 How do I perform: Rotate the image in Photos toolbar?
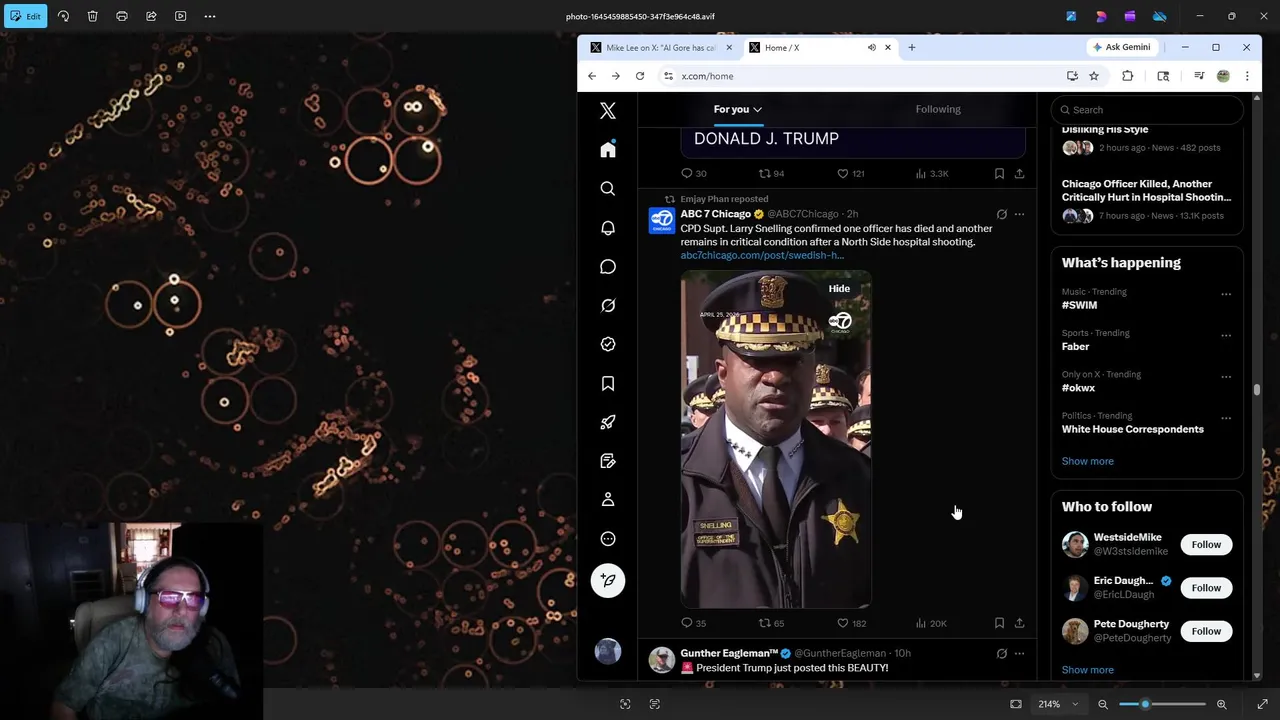(x=63, y=16)
